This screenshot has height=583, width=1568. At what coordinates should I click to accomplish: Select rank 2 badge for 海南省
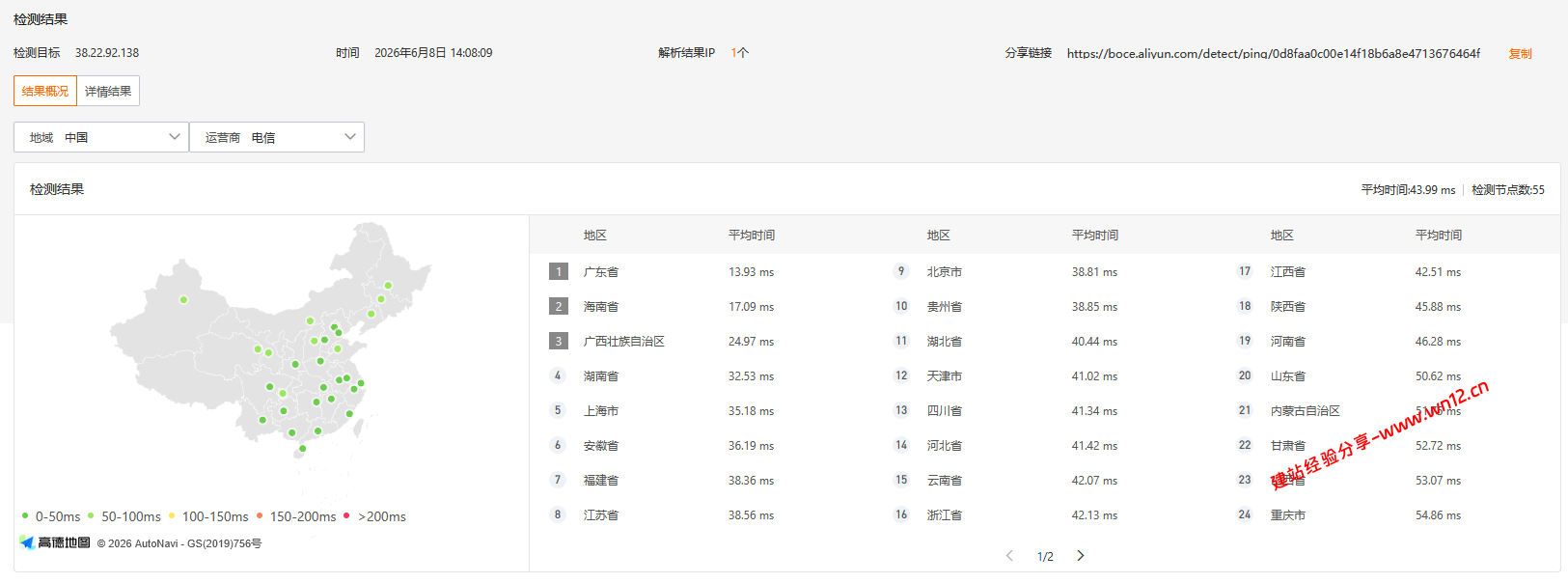point(558,306)
